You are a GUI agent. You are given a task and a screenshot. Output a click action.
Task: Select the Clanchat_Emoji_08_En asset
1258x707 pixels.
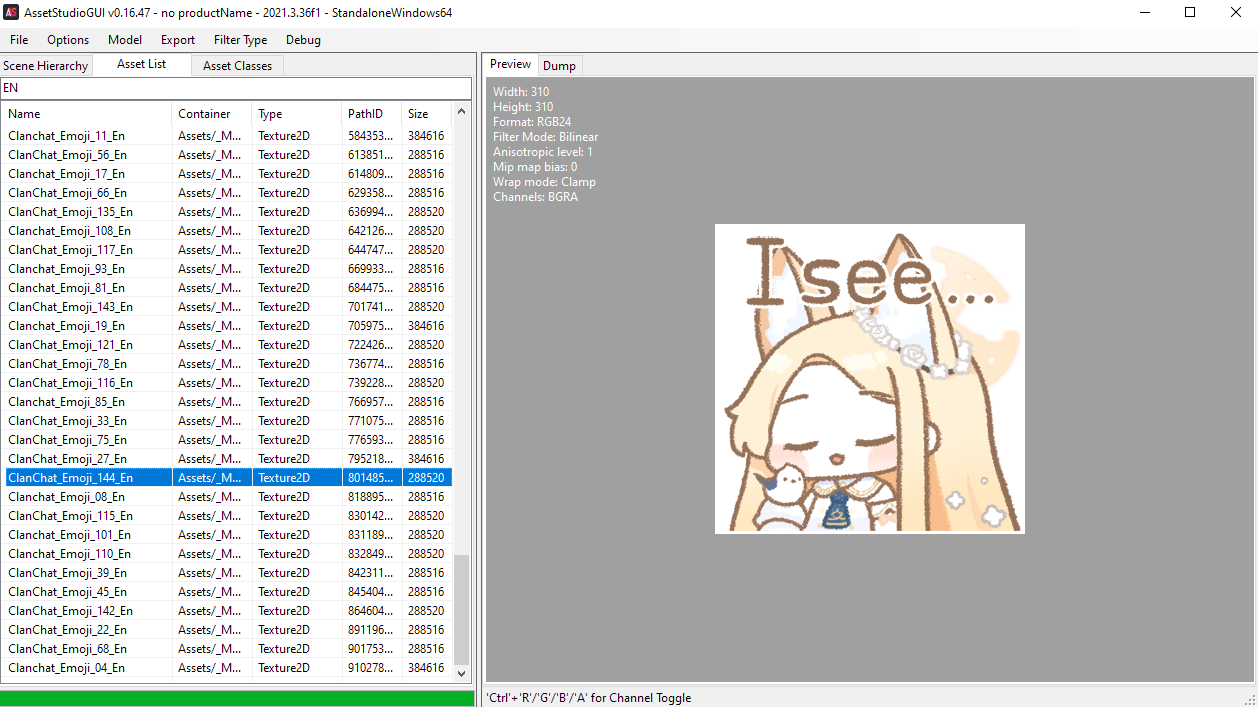coord(229,497)
